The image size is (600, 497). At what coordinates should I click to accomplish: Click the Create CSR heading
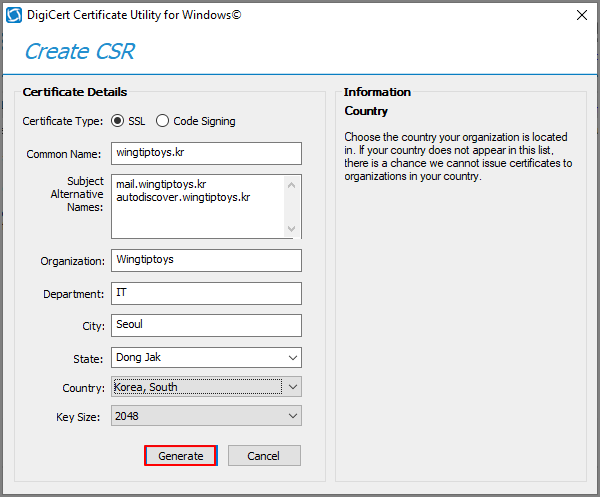80,51
